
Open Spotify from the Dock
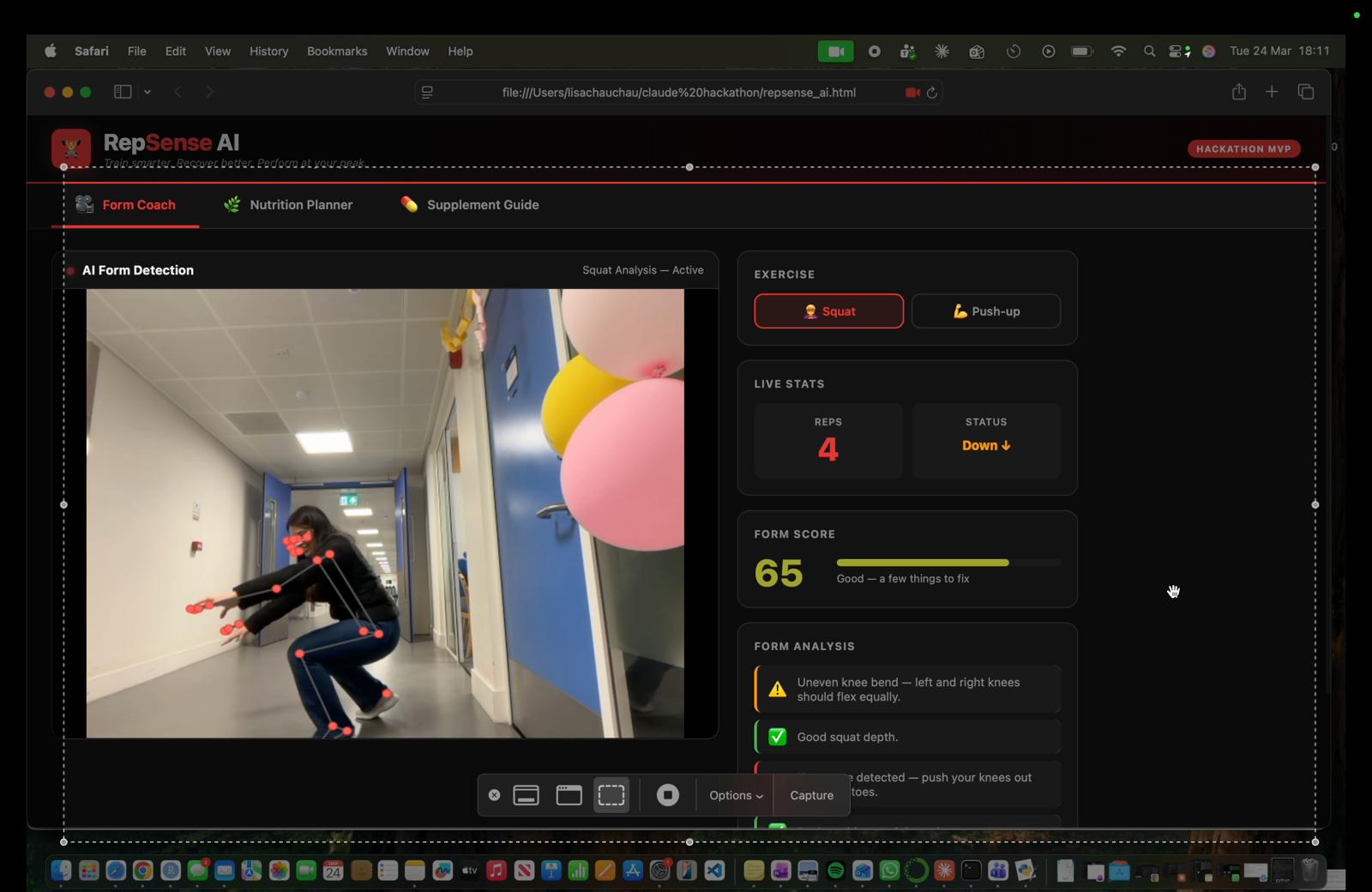pyautogui.click(x=835, y=871)
